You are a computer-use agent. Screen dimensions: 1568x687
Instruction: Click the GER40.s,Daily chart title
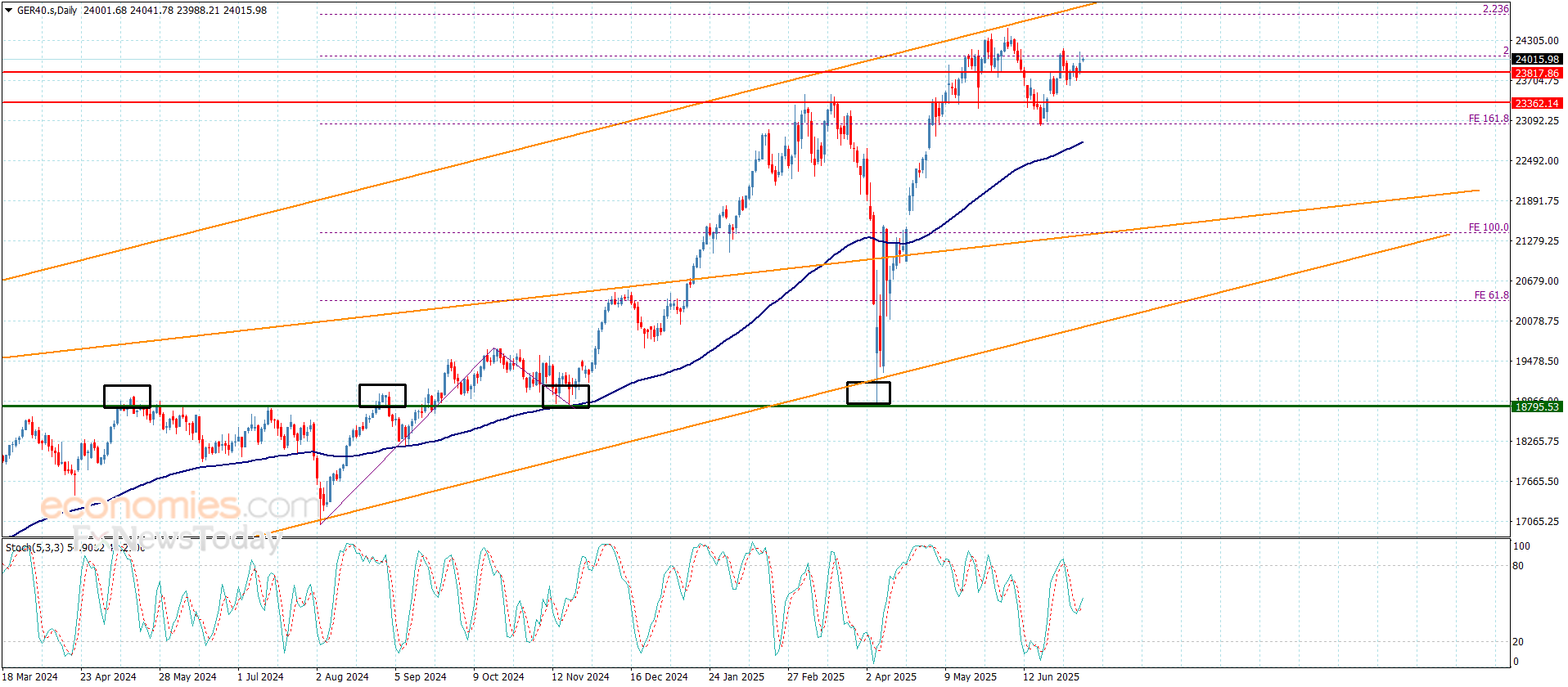(x=47, y=11)
